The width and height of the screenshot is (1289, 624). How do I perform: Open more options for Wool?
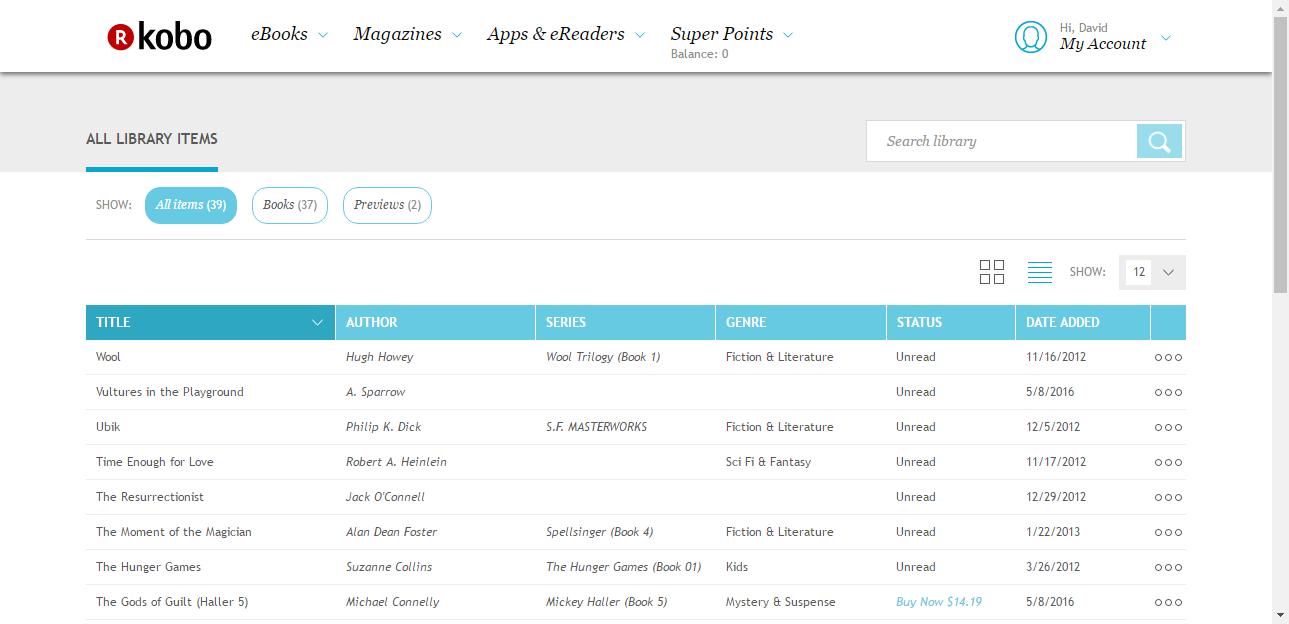point(1168,357)
